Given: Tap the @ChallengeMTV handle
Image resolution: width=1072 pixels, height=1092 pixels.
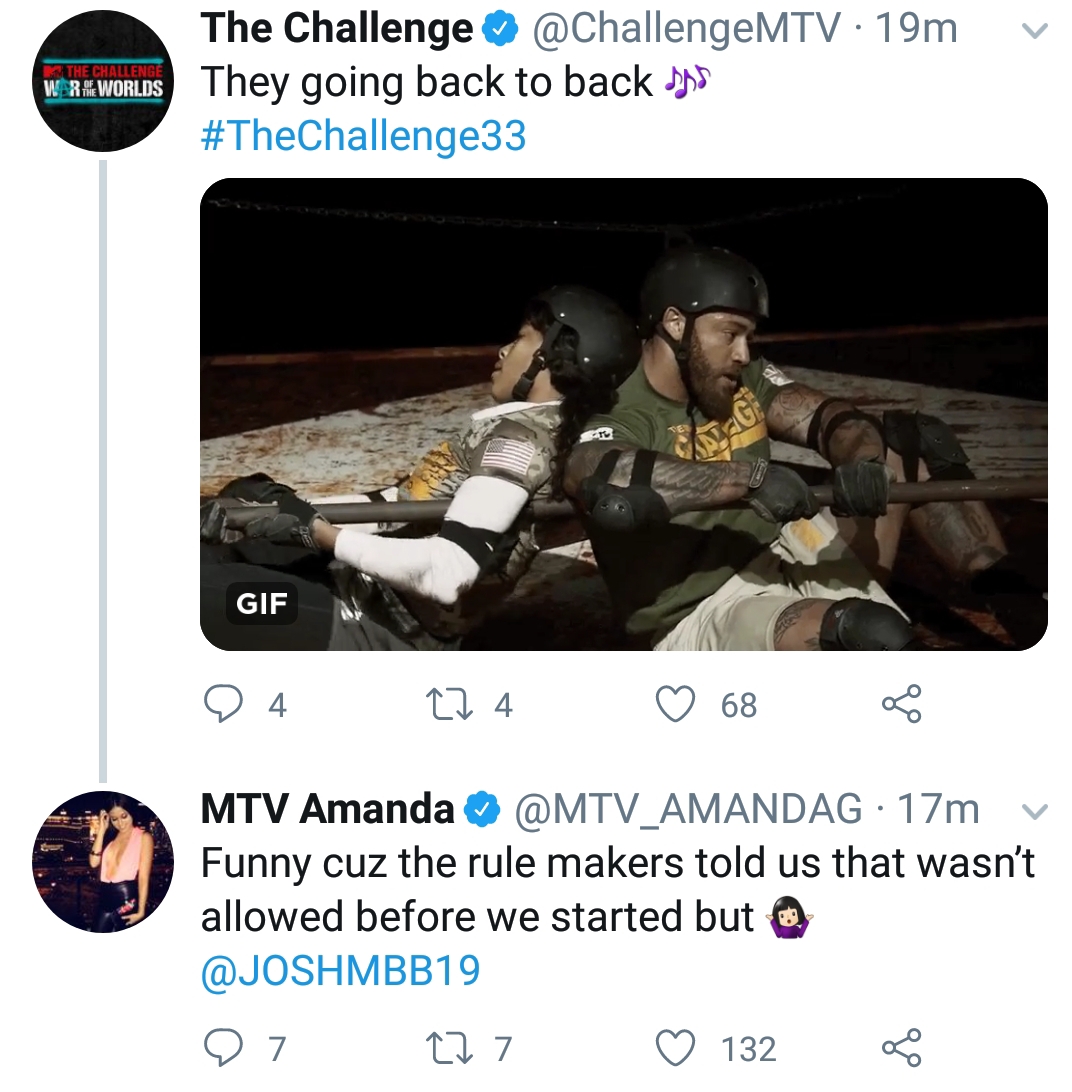Looking at the screenshot, I should (x=686, y=29).
